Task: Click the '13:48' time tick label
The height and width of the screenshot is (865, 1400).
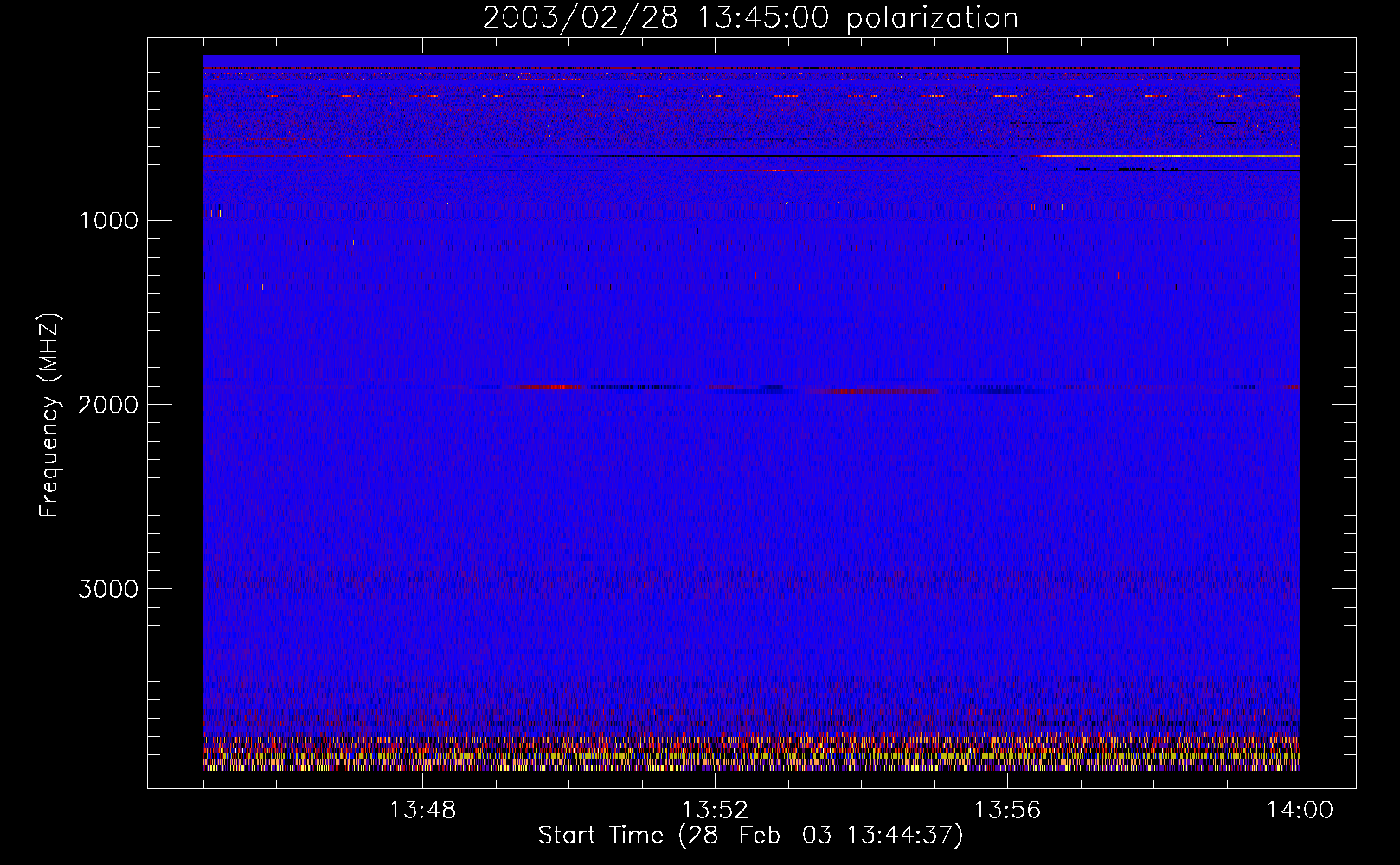Action: pyautogui.click(x=422, y=811)
